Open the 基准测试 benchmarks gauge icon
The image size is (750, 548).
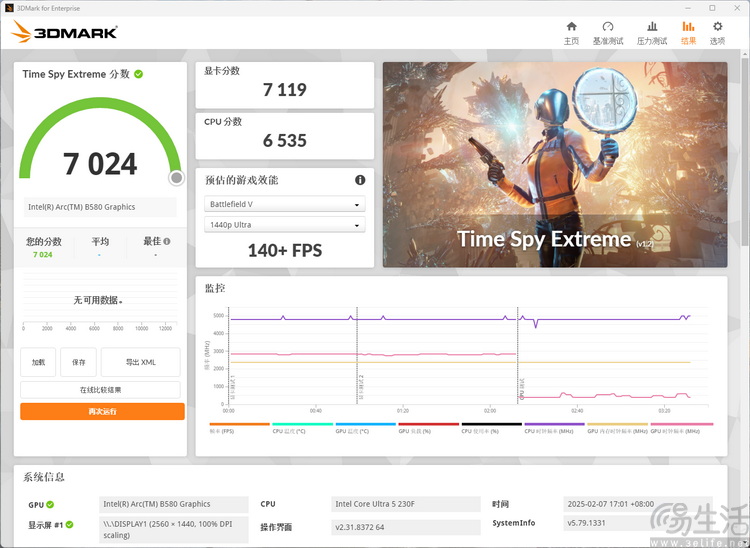tap(608, 27)
